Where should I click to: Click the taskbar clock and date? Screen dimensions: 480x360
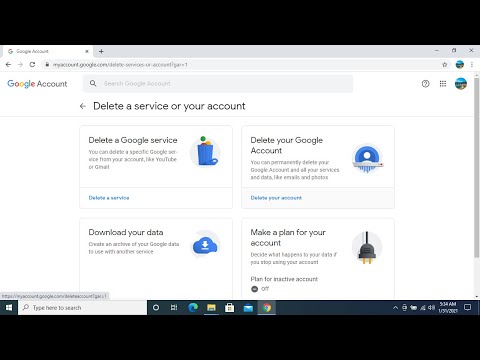[448, 307]
